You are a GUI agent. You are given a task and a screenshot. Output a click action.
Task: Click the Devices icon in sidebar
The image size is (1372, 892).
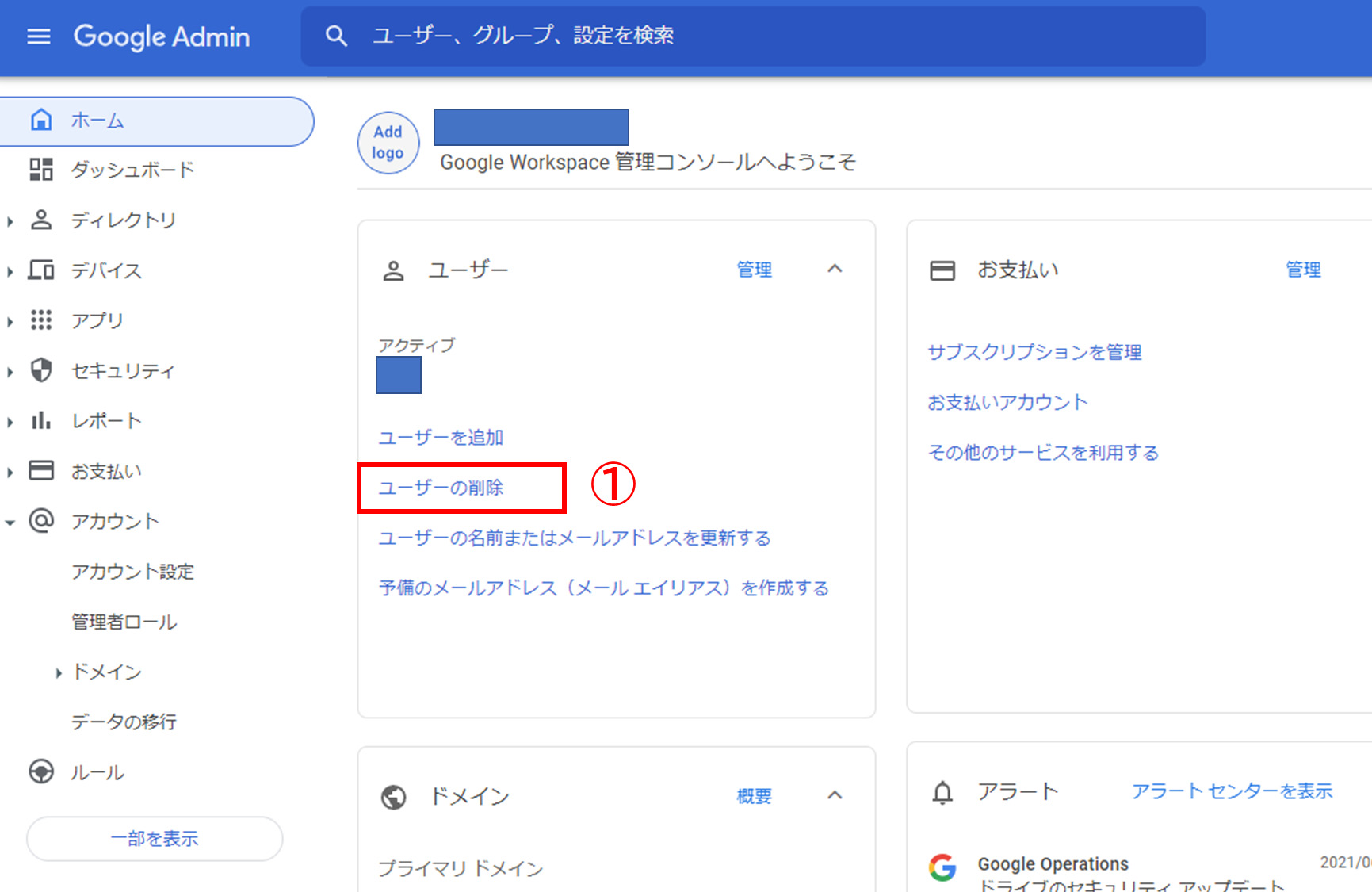coord(41,270)
